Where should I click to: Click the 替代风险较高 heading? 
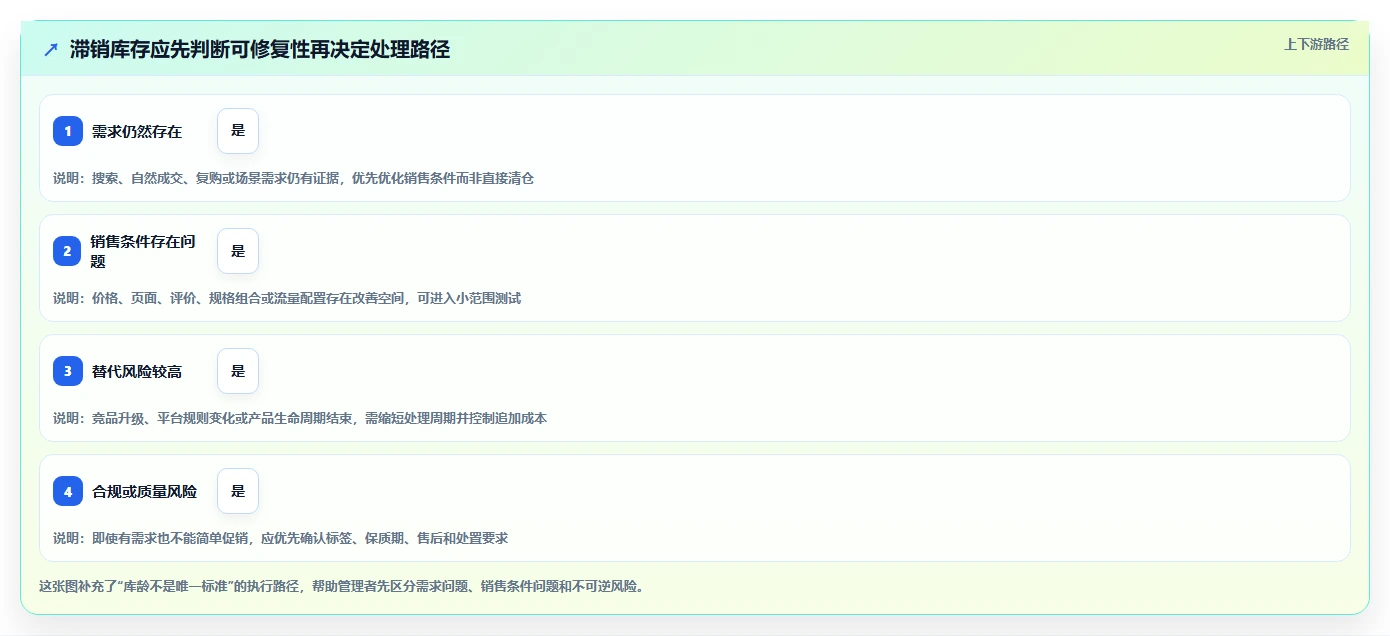click(137, 371)
